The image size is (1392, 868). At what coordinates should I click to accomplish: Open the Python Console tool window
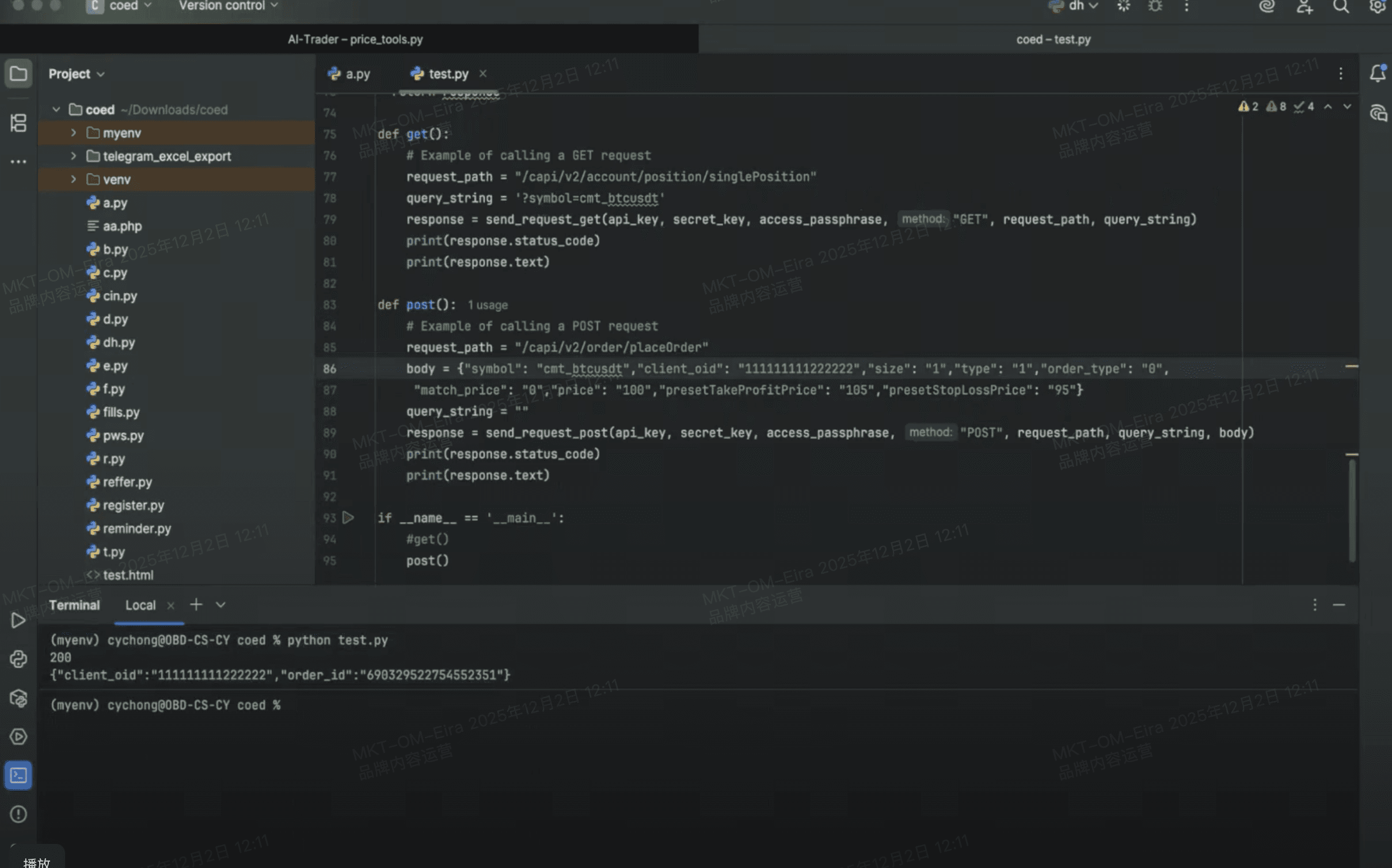click(18, 657)
